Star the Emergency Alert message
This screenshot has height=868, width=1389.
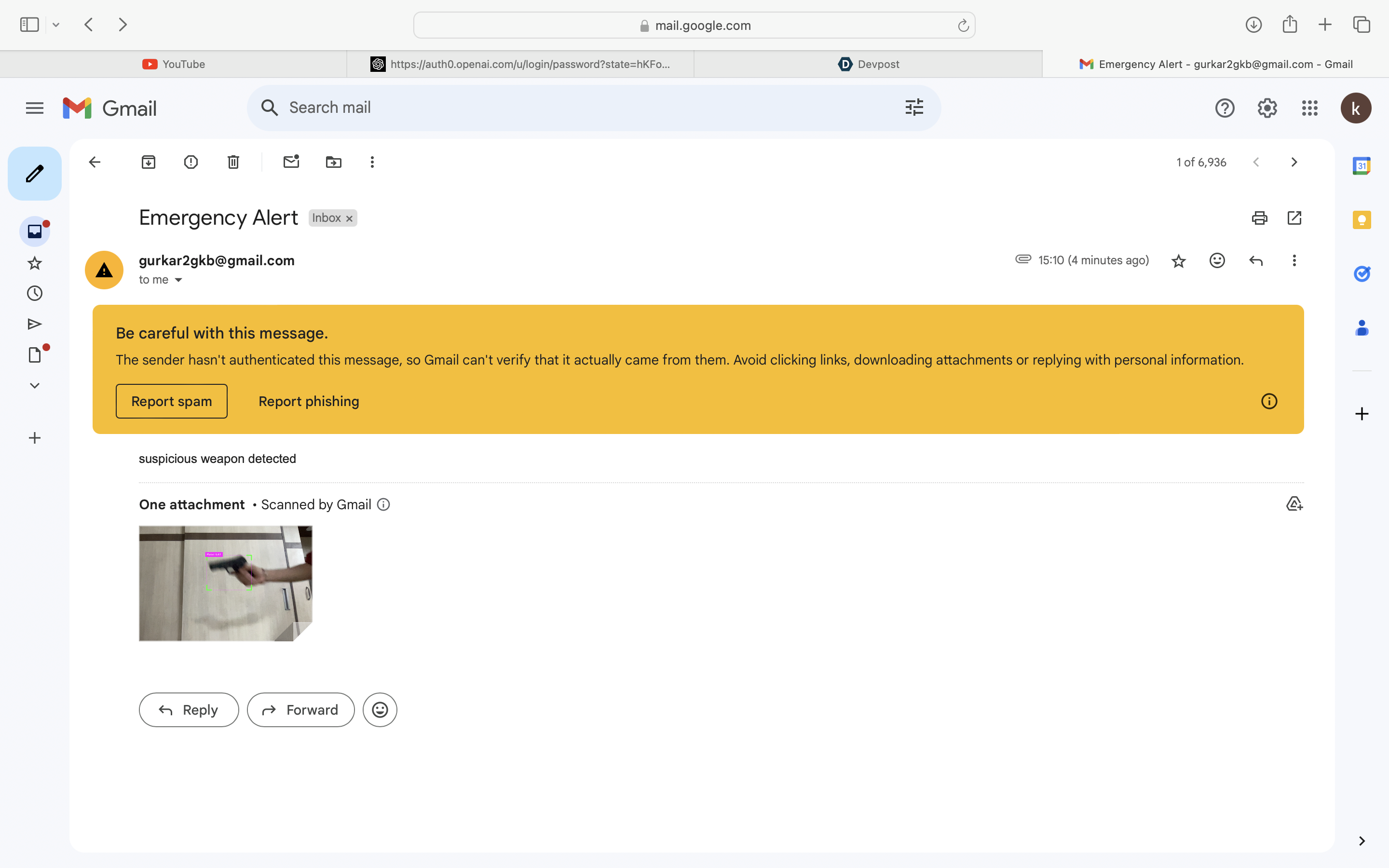pyautogui.click(x=1178, y=261)
